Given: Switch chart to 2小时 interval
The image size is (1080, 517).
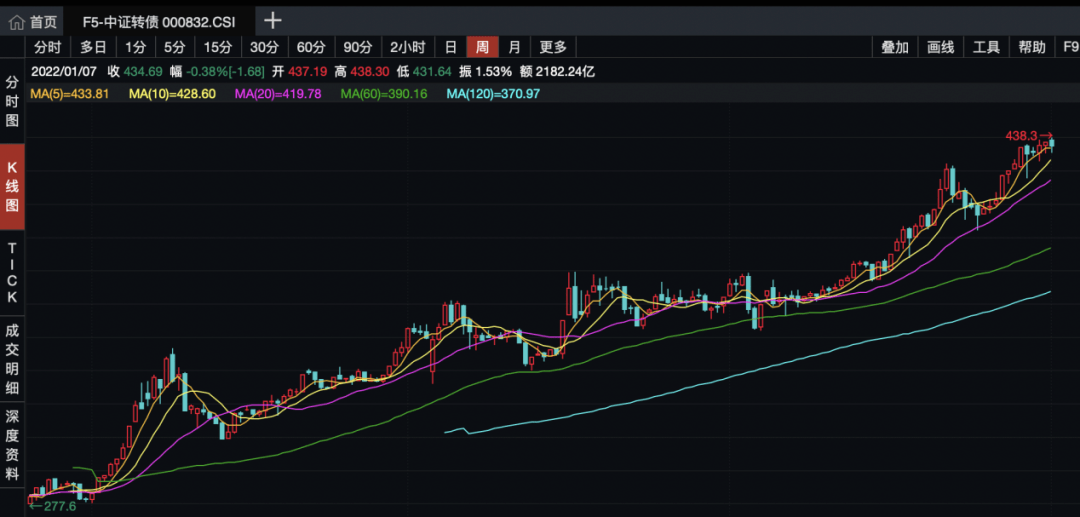Looking at the screenshot, I should 408,48.
